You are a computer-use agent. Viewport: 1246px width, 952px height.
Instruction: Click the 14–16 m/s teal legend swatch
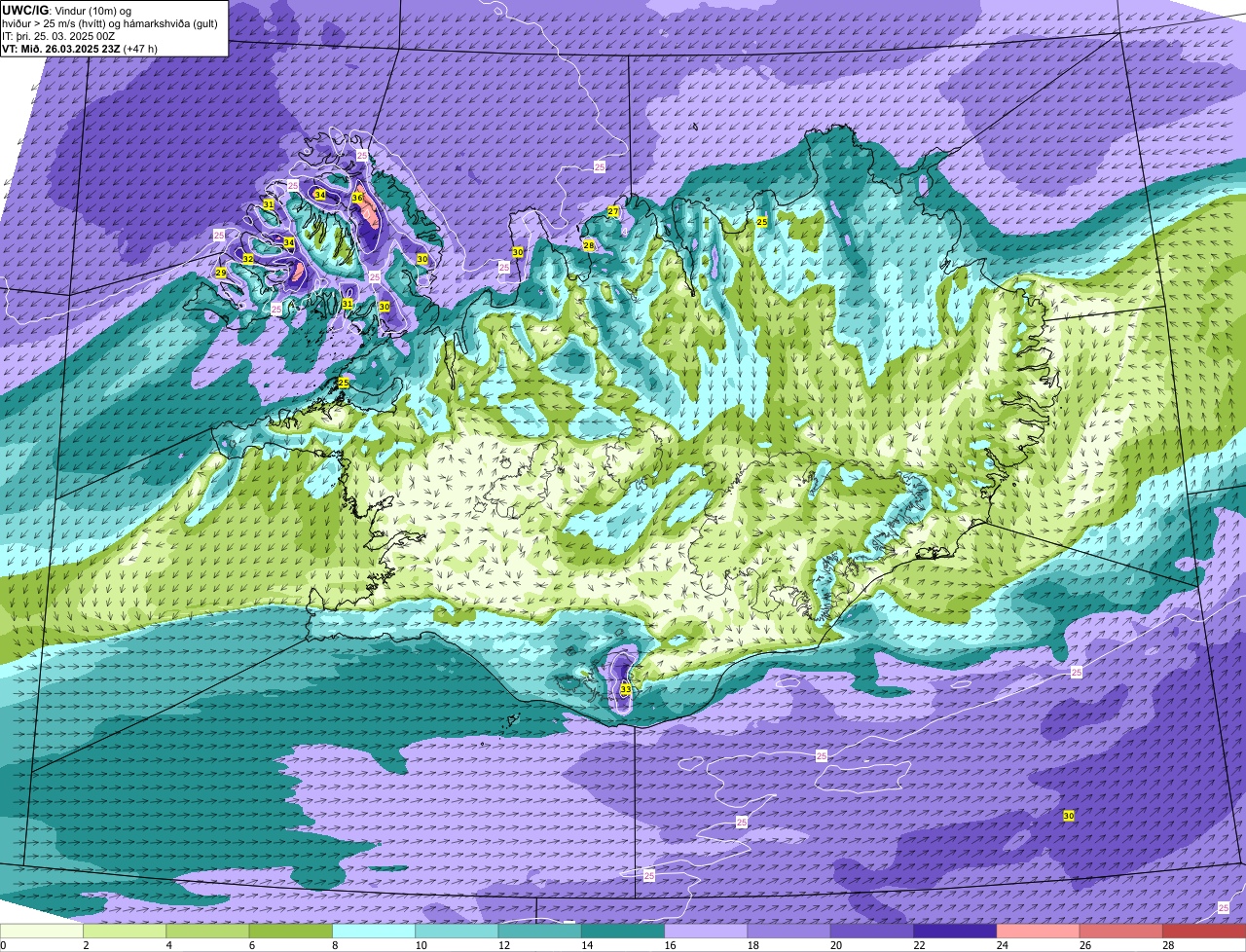coord(623,931)
